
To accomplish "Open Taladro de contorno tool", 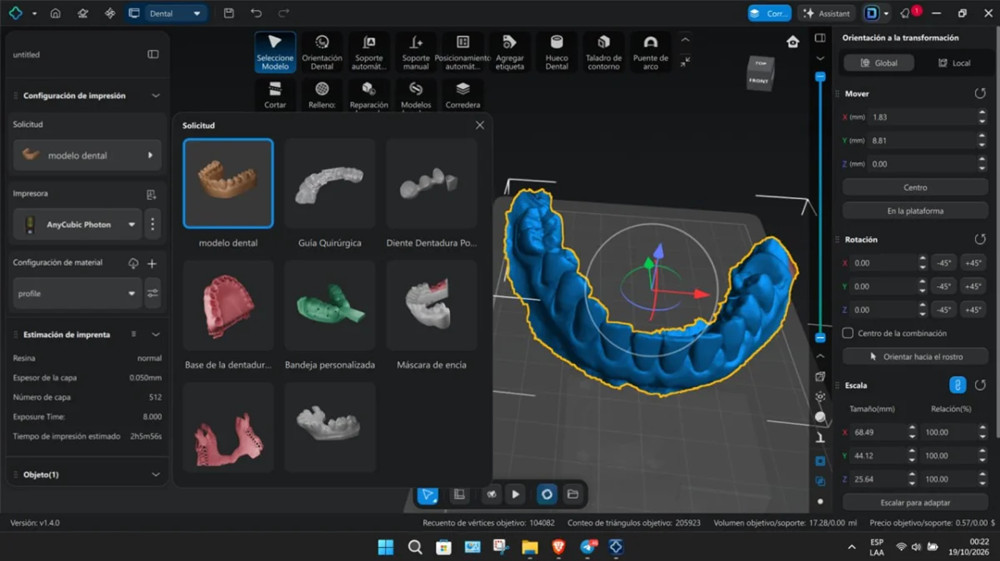I will click(x=603, y=52).
